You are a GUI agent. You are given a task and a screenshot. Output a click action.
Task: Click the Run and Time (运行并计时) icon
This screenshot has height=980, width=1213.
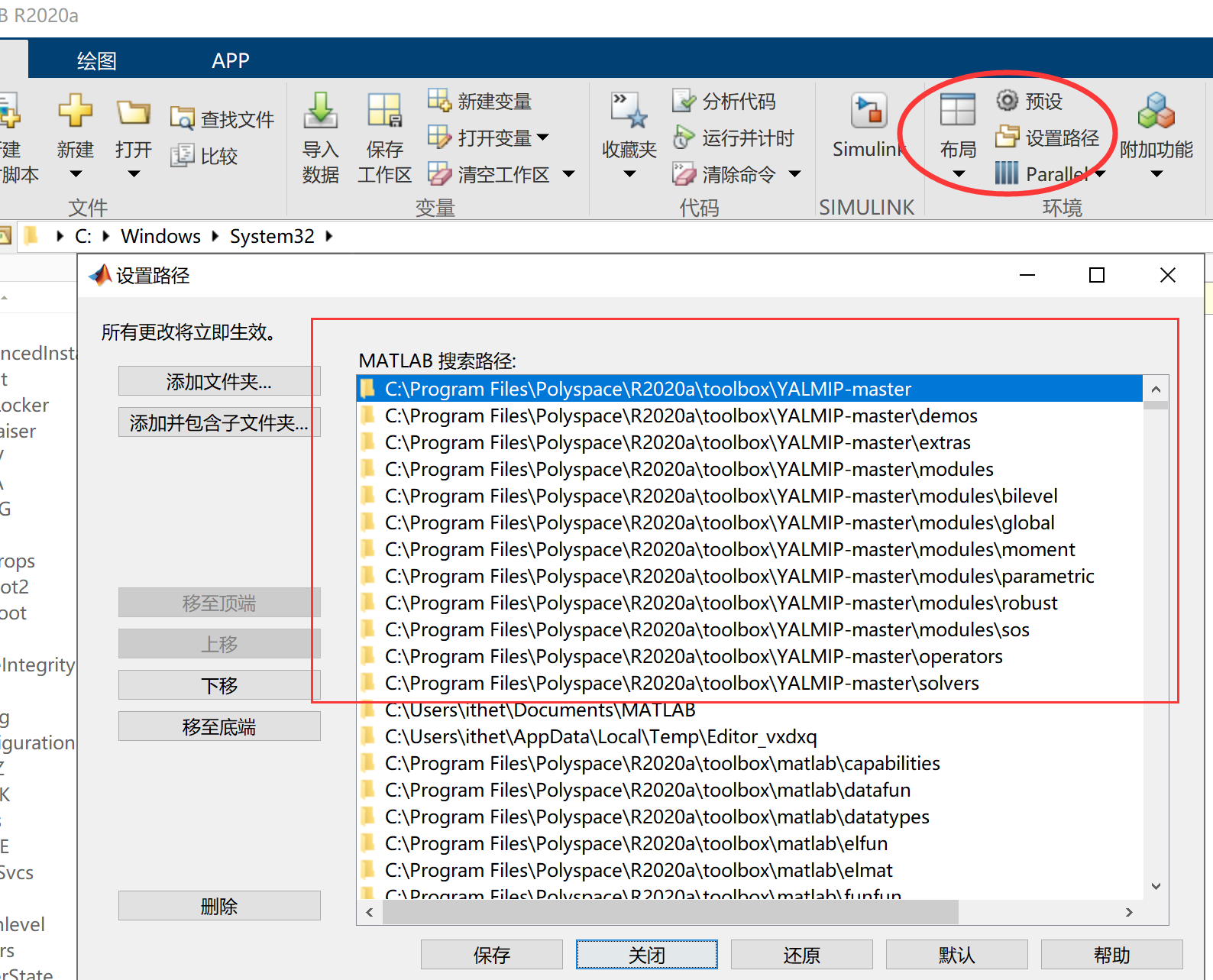[684, 137]
